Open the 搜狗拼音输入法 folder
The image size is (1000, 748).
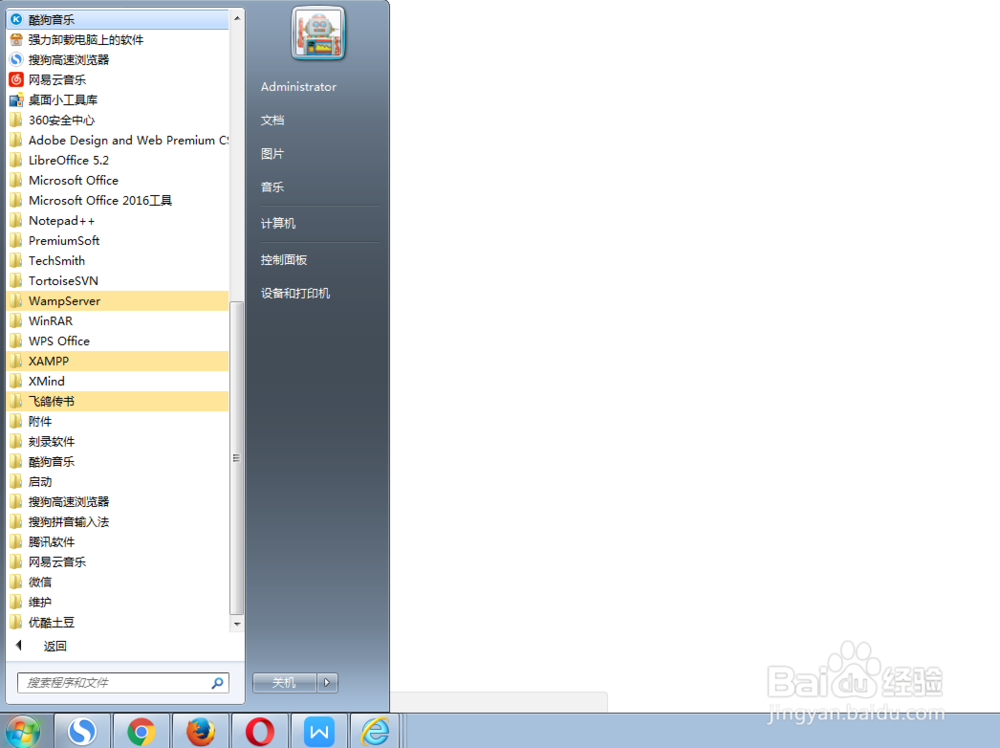117,522
